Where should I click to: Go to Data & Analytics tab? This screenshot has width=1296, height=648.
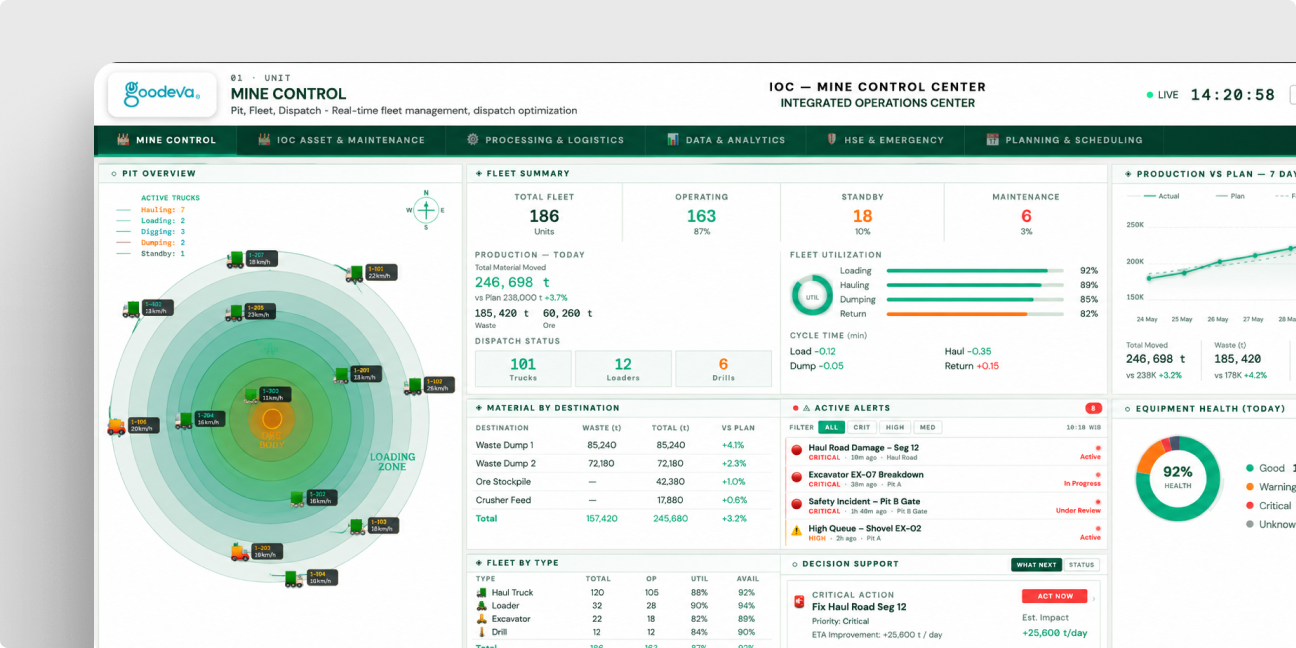click(726, 140)
